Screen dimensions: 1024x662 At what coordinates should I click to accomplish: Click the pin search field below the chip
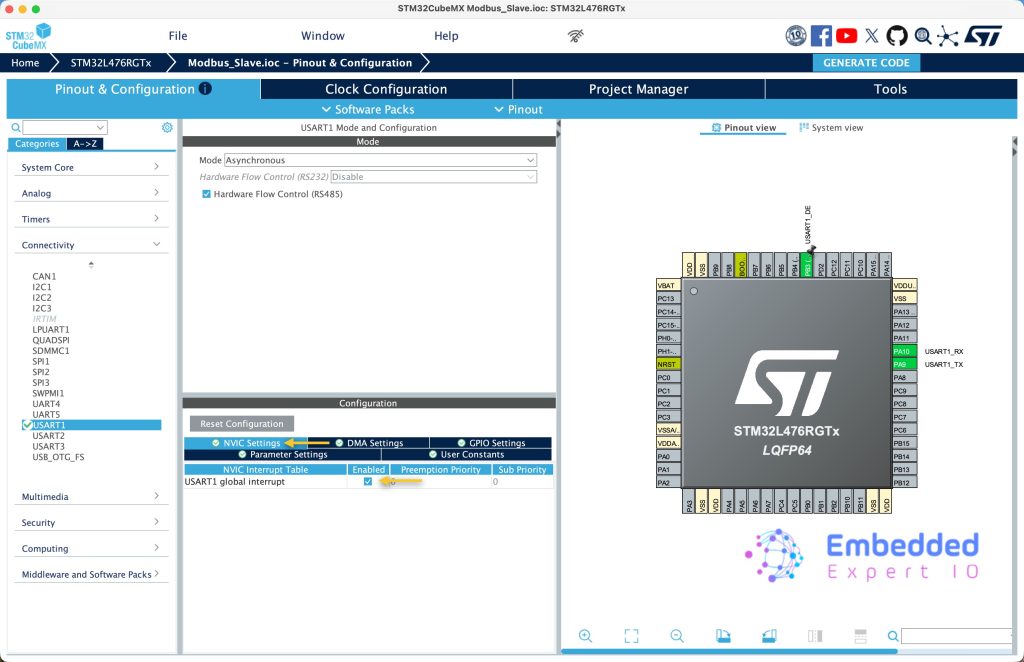(955, 636)
